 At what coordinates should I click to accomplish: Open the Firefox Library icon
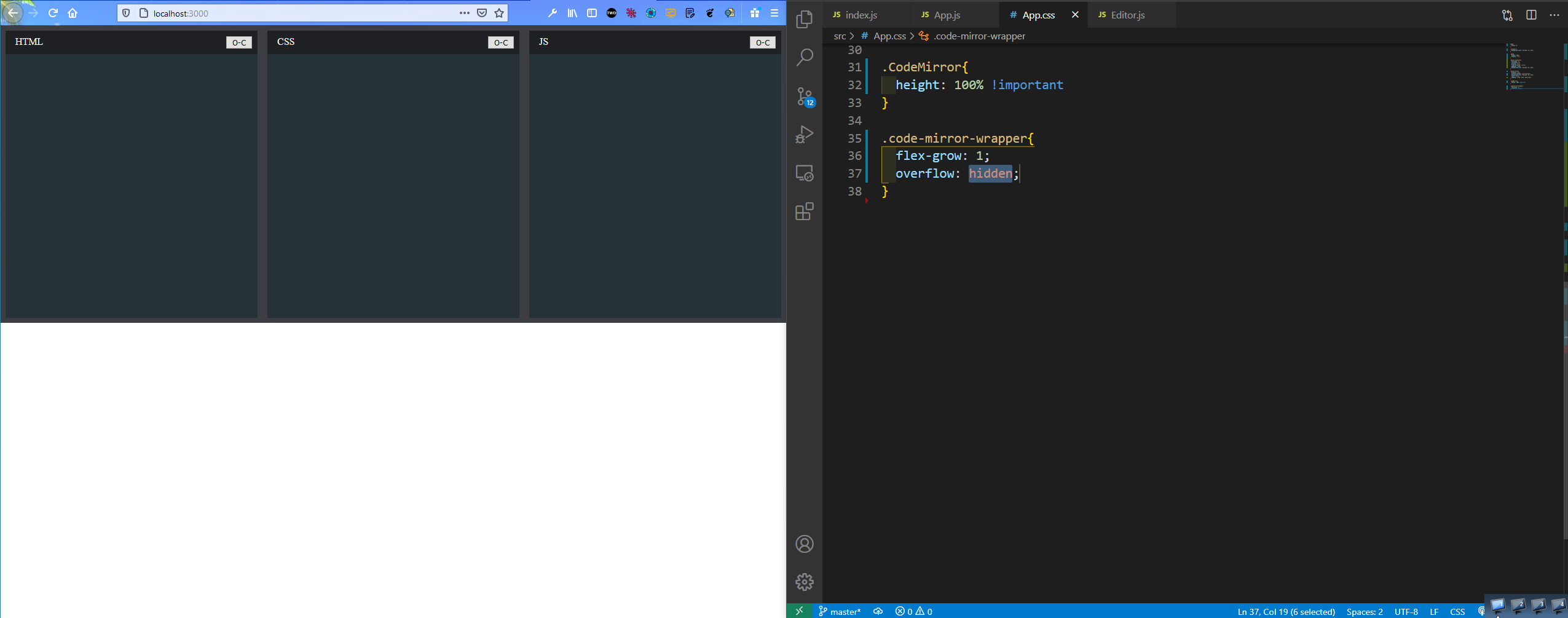click(x=572, y=13)
